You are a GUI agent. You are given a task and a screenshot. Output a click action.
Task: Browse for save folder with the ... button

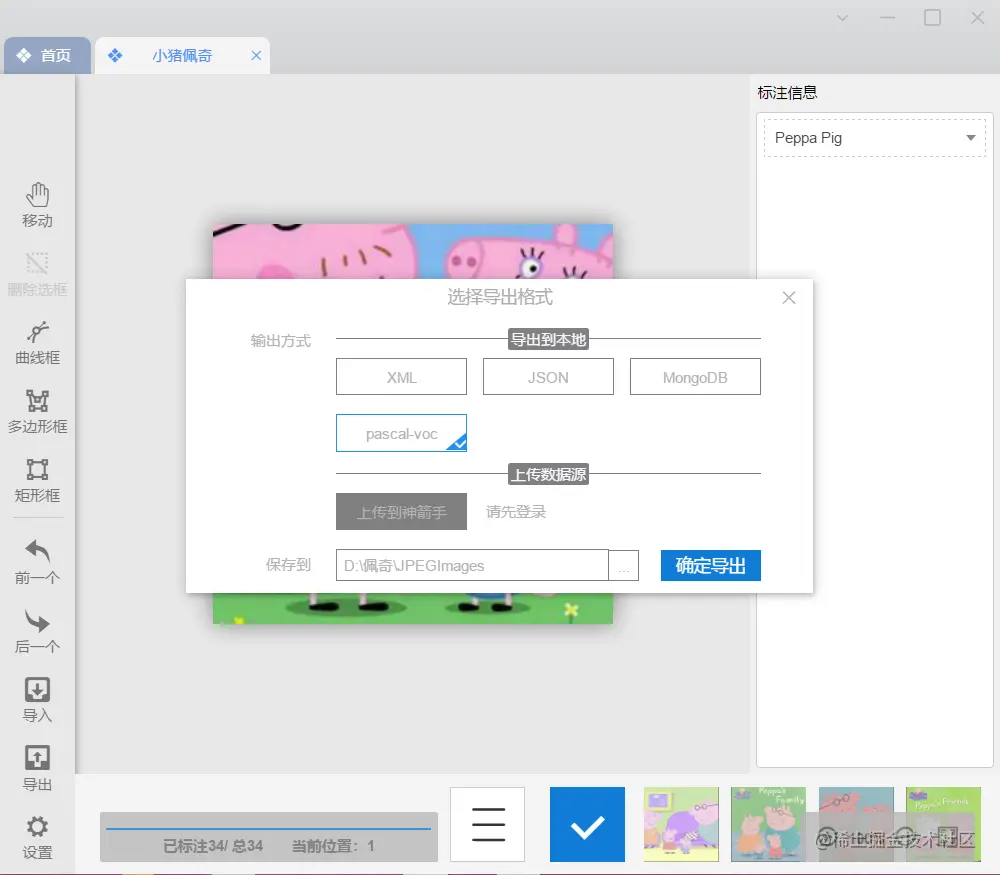(624, 565)
